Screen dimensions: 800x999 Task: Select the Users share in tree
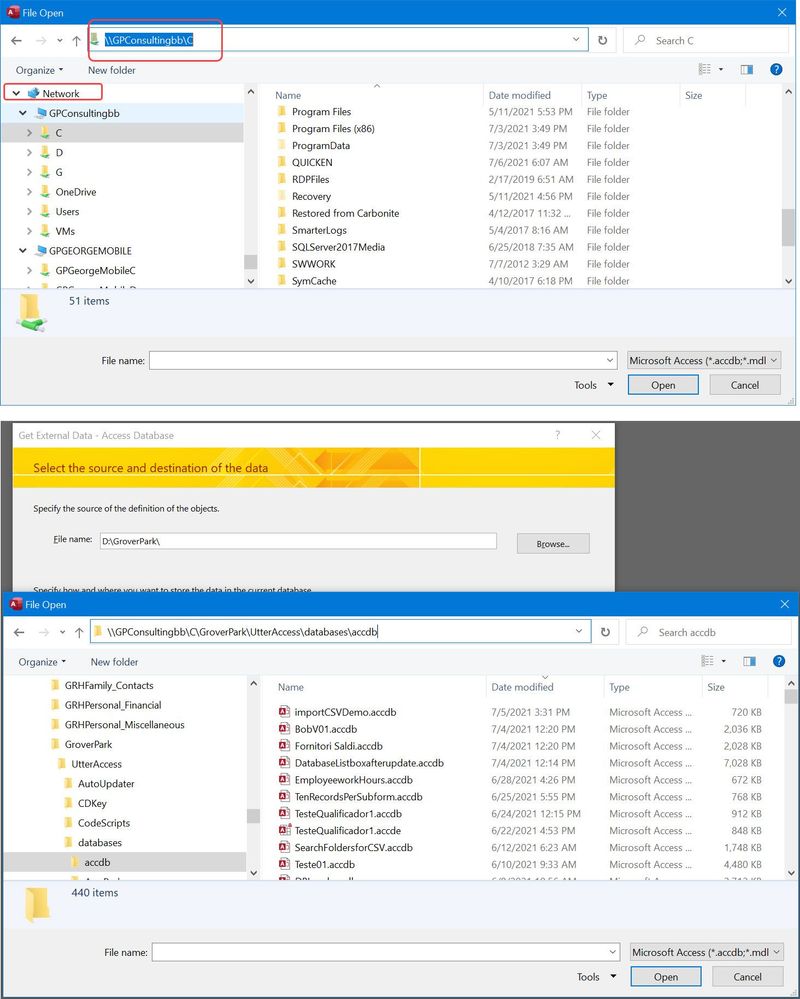[x=67, y=212]
